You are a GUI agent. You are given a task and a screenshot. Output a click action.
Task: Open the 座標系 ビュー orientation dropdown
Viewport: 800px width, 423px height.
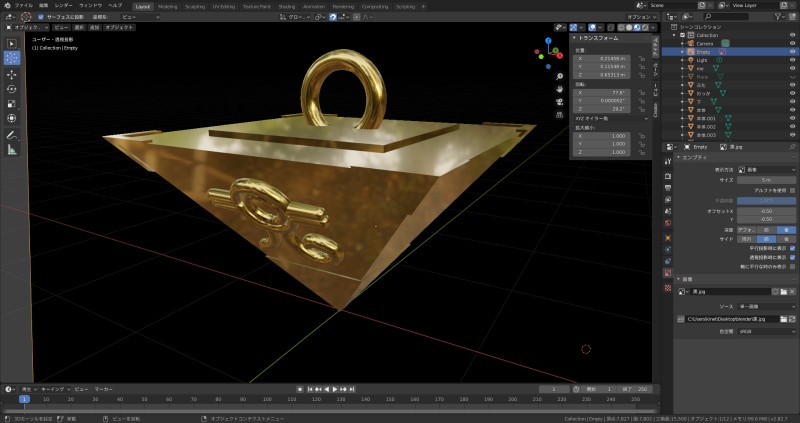(x=141, y=17)
